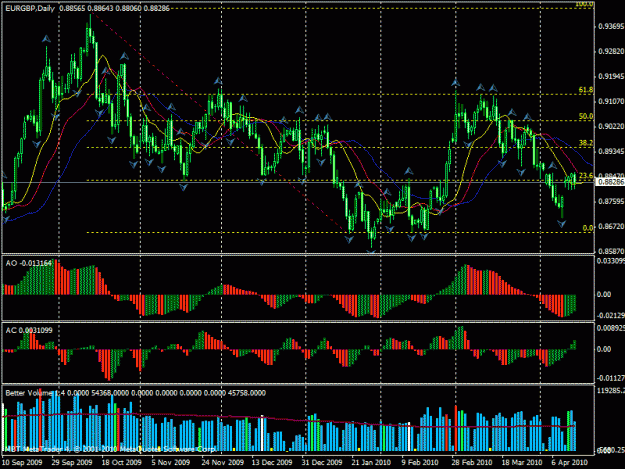The width and height of the screenshot is (625, 469).
Task: Click the 0.00 value on AO scale
Action: coord(604,294)
